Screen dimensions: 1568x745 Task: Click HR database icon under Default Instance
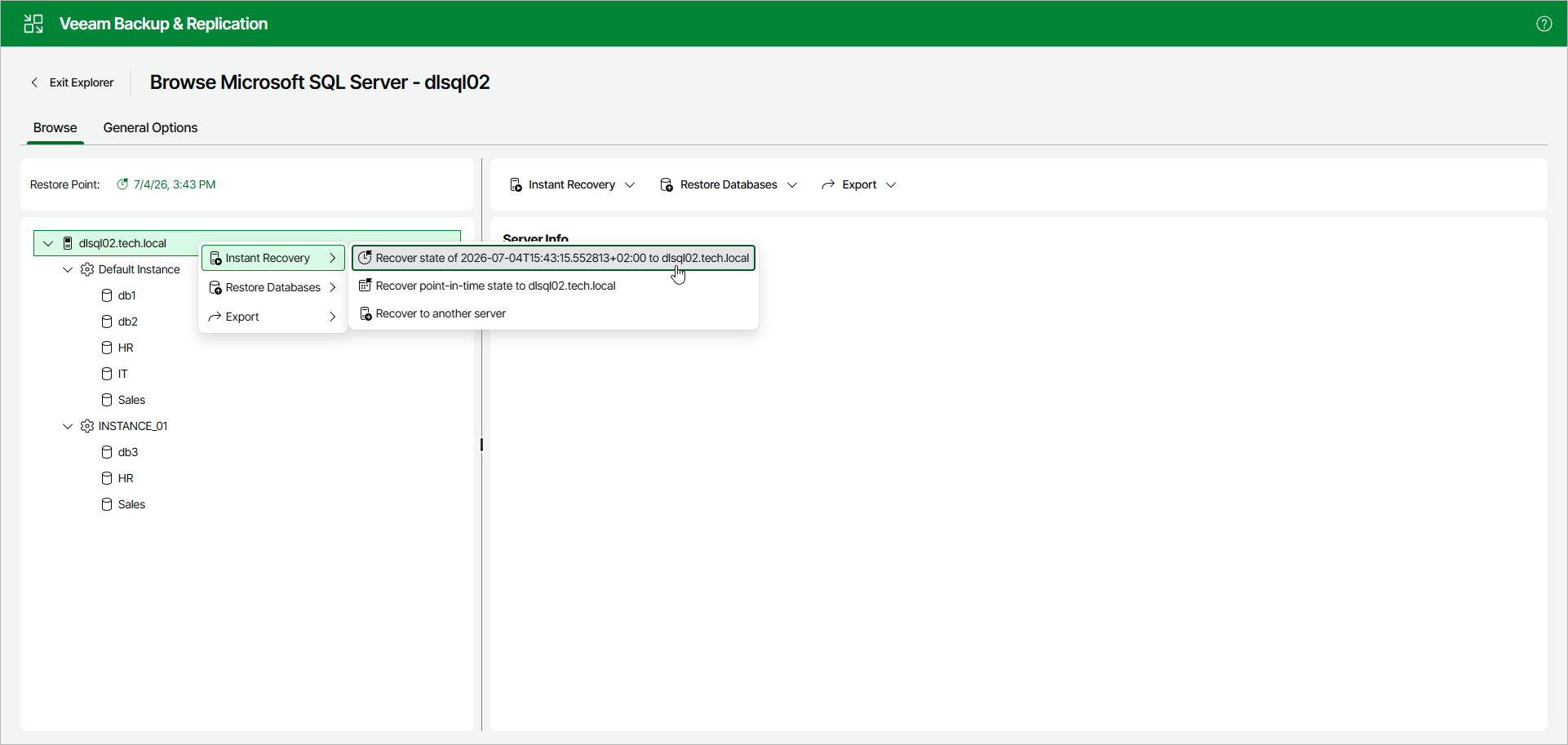(107, 348)
